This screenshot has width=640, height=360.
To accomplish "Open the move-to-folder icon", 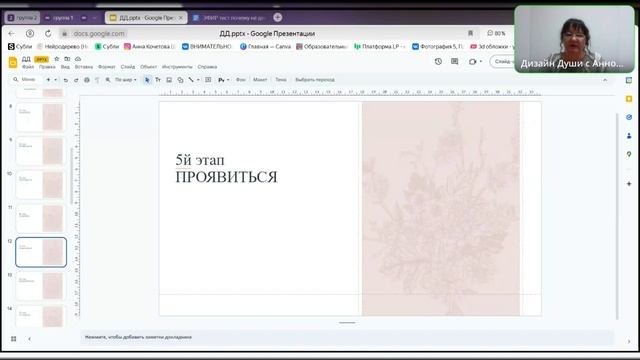I will pos(67,59).
